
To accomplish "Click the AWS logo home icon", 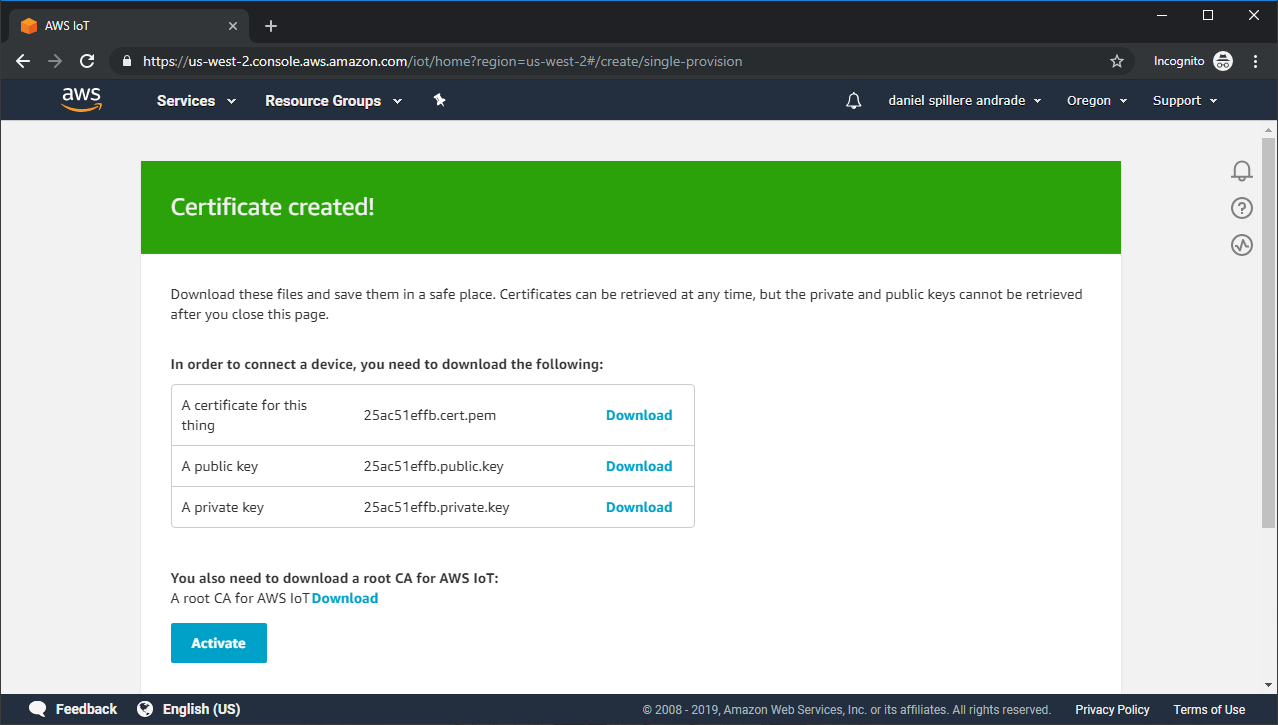I will (81, 99).
